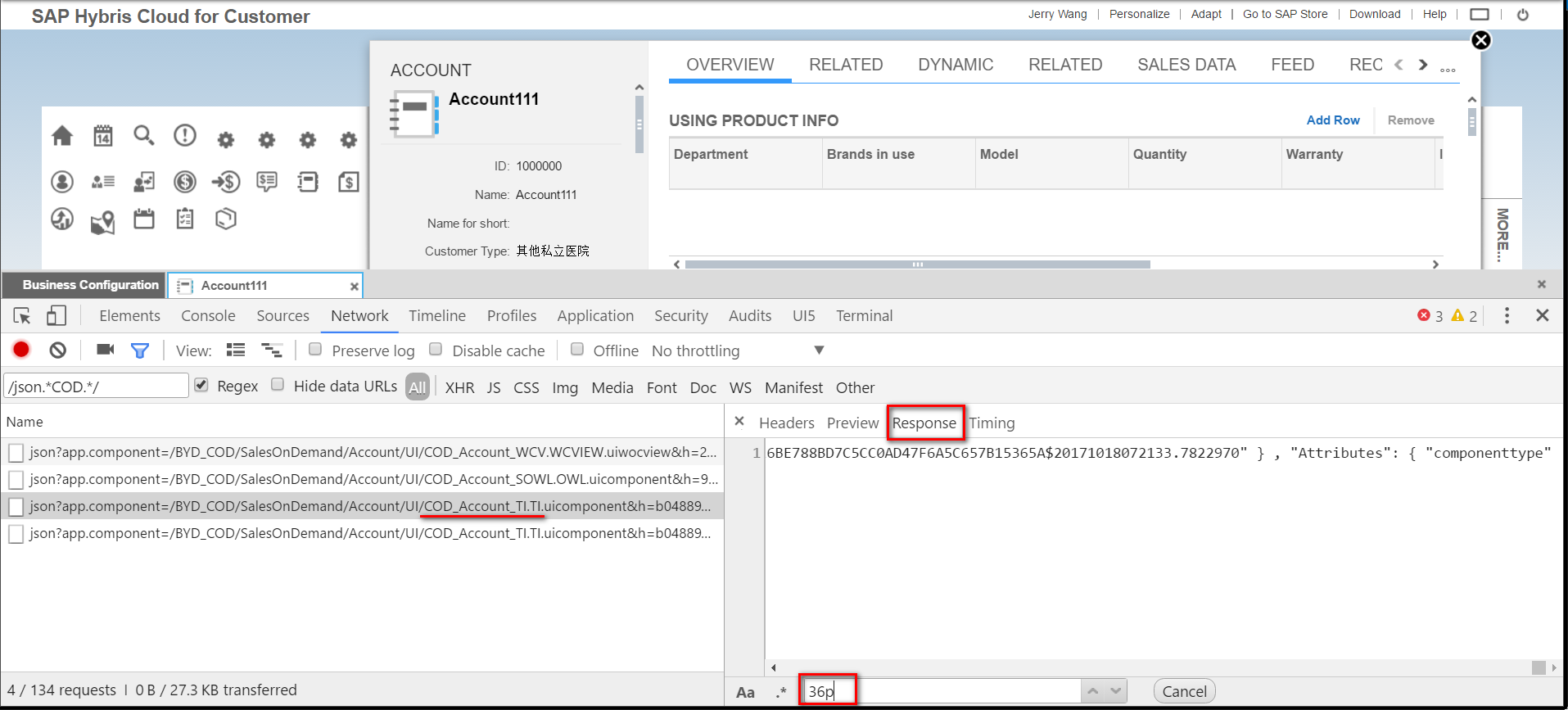Click the screen icon beside Help

point(1480,14)
